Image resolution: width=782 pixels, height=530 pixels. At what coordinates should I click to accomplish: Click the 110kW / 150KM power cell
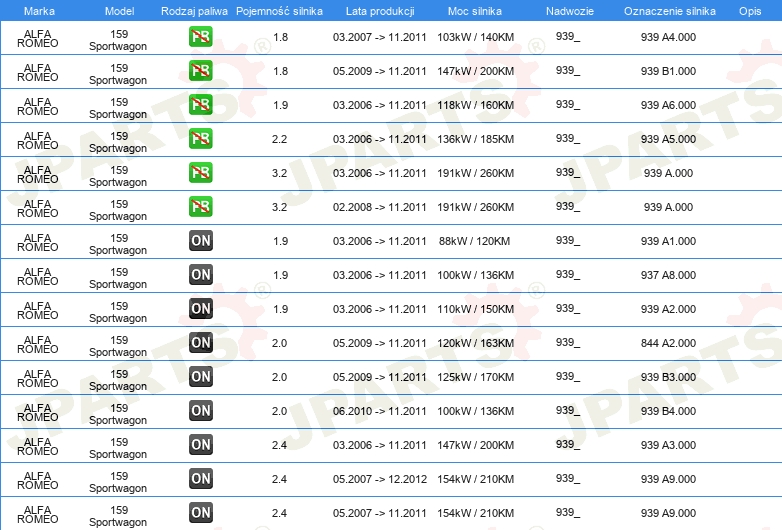point(475,309)
